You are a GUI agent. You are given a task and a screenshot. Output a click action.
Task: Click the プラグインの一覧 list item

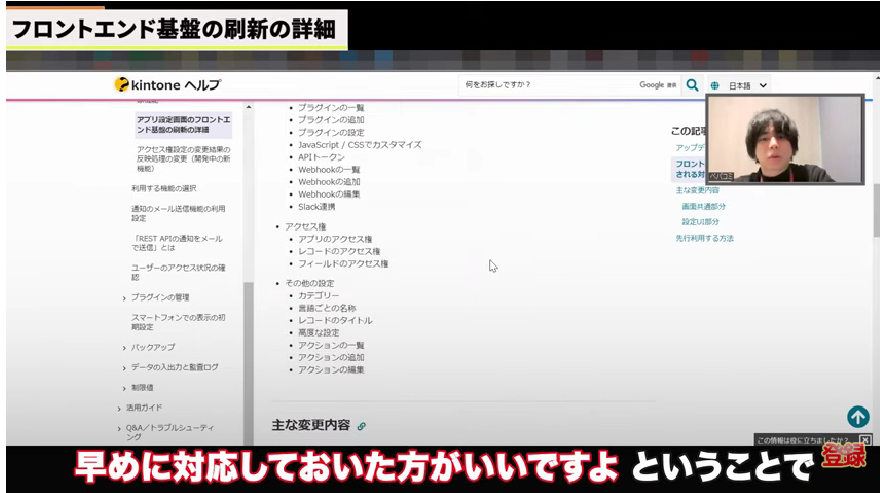coord(331,108)
